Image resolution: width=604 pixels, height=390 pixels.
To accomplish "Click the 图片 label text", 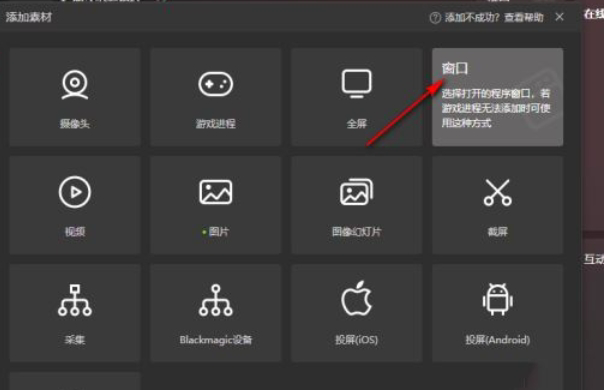I will 218,232.
